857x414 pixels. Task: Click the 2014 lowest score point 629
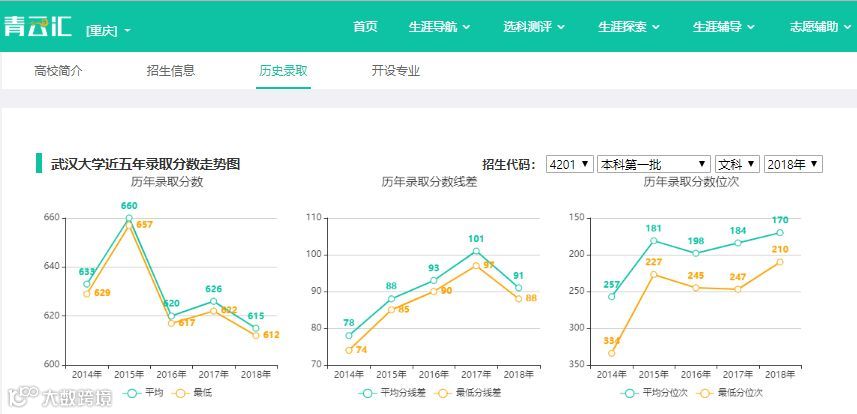(x=86, y=294)
